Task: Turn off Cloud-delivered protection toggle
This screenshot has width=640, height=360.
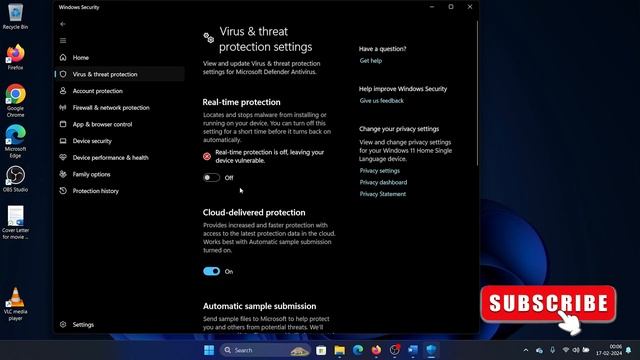Action: [211, 271]
